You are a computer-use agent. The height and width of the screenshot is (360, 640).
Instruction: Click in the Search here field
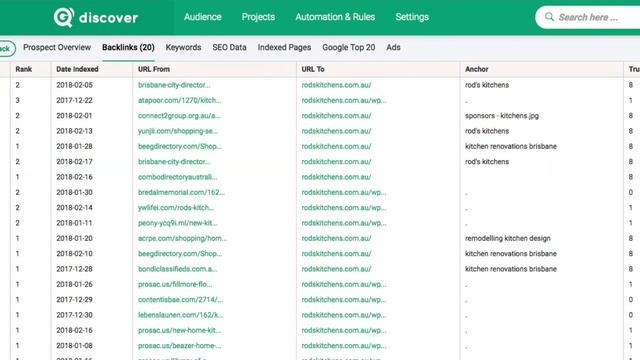point(596,17)
